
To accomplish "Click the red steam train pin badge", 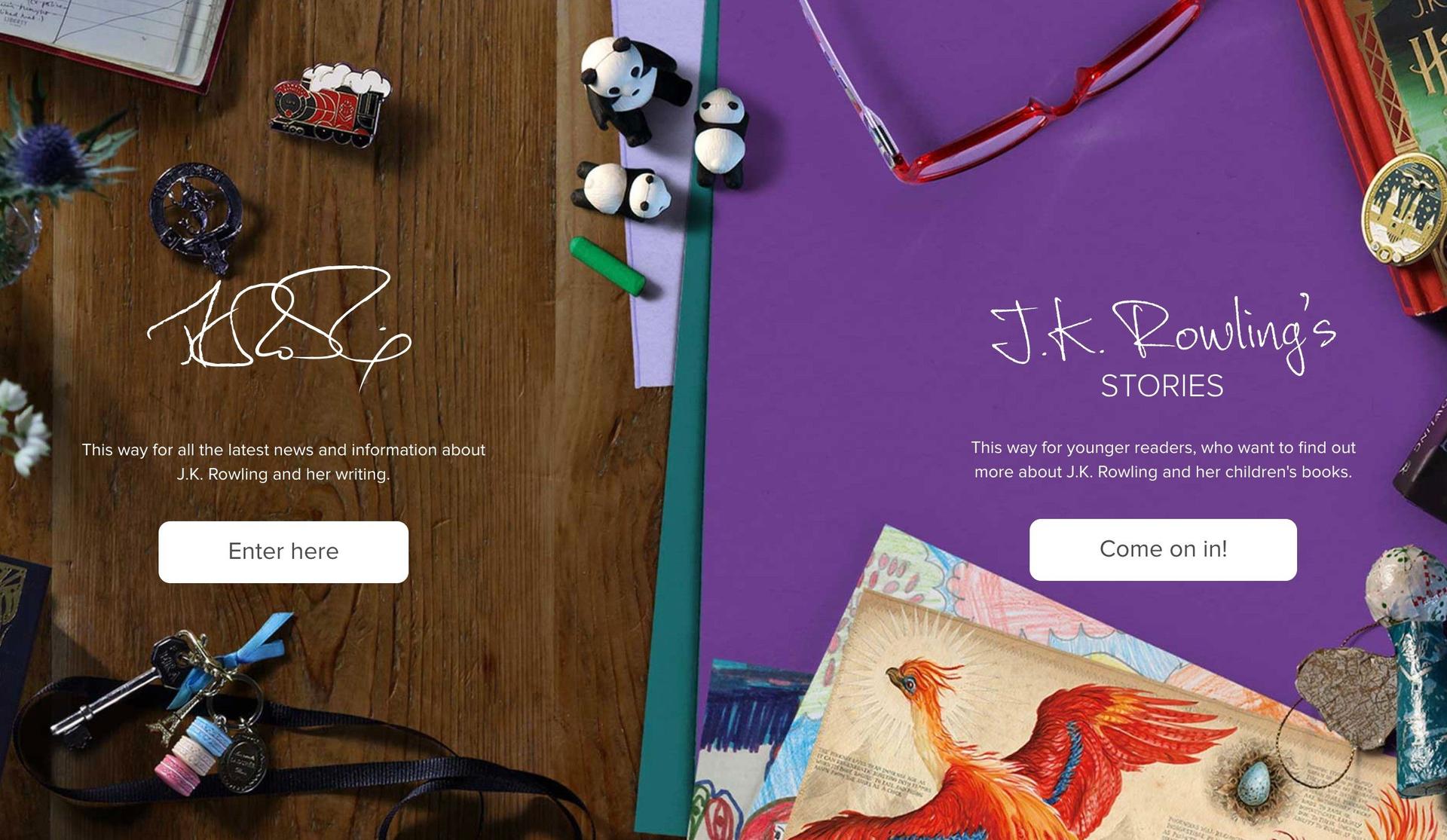I will coord(330,104).
